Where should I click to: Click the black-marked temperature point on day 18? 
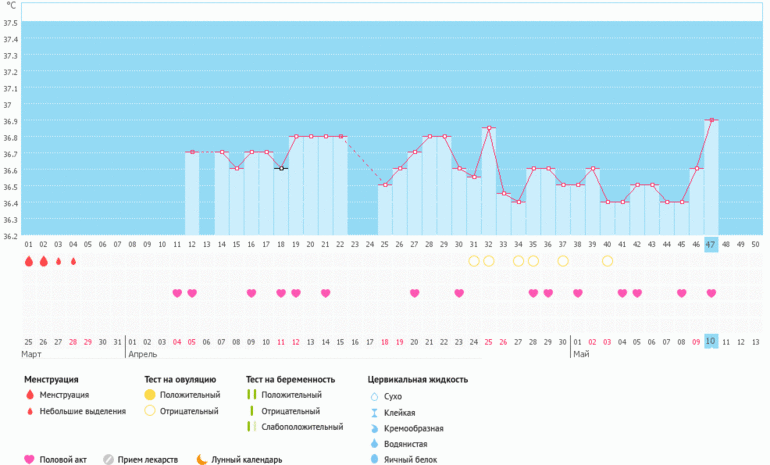point(281,168)
